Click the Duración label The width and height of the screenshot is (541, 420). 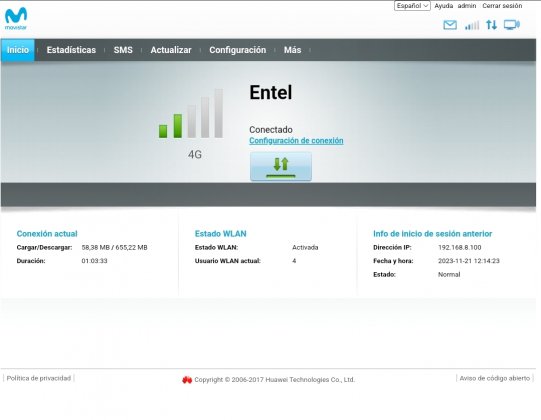point(31,261)
